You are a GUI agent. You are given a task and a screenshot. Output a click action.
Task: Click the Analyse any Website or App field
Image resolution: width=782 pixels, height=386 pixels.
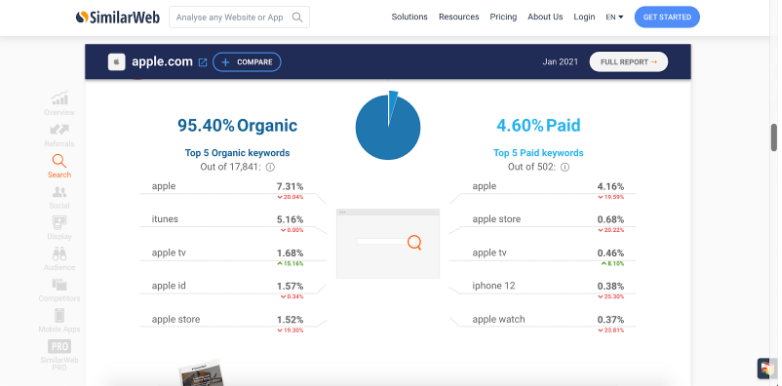pyautogui.click(x=239, y=17)
